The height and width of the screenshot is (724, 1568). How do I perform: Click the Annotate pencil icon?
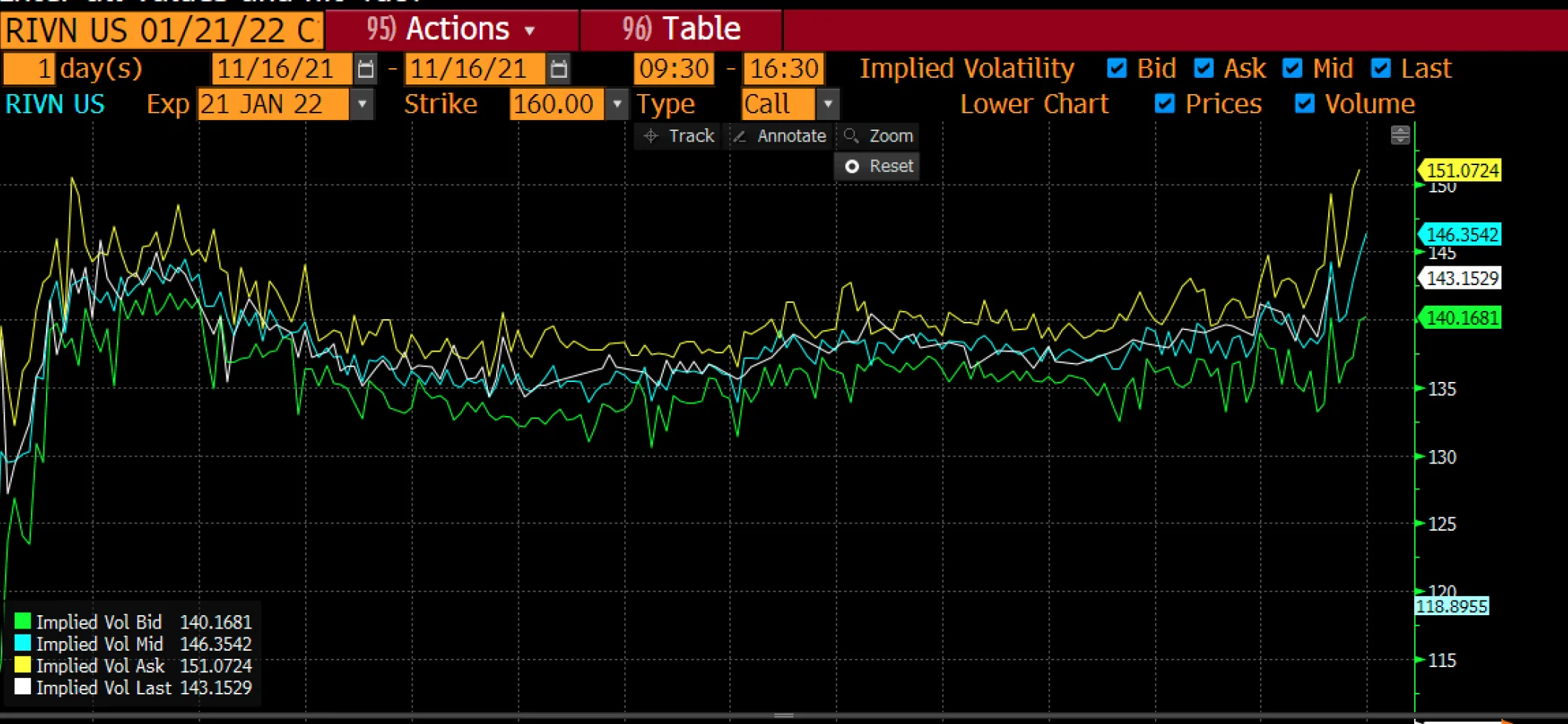click(739, 136)
